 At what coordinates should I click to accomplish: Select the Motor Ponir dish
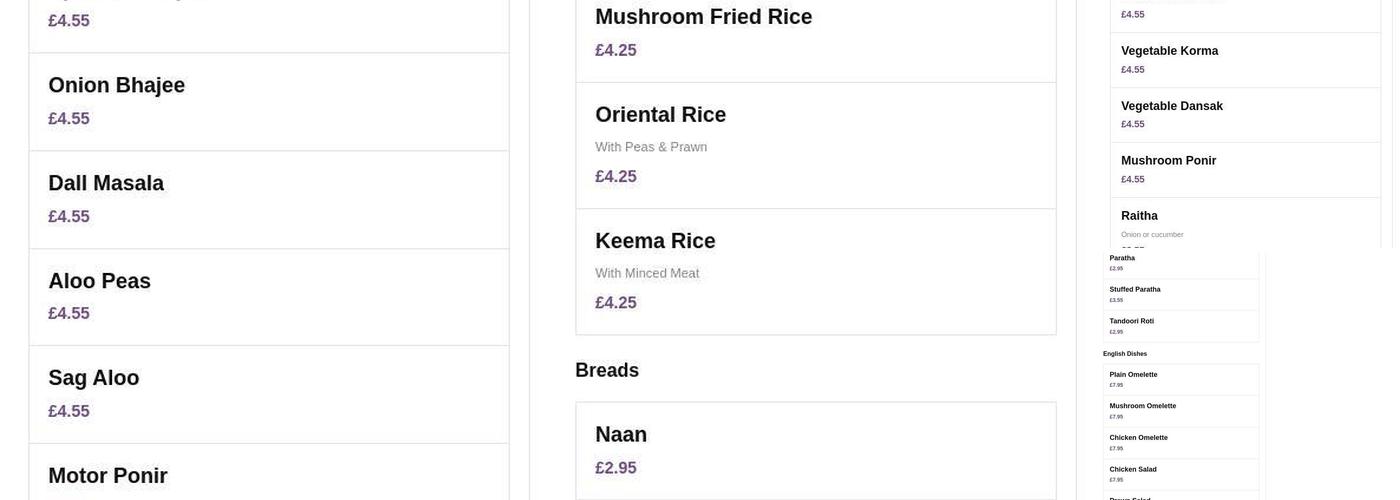tap(268, 475)
